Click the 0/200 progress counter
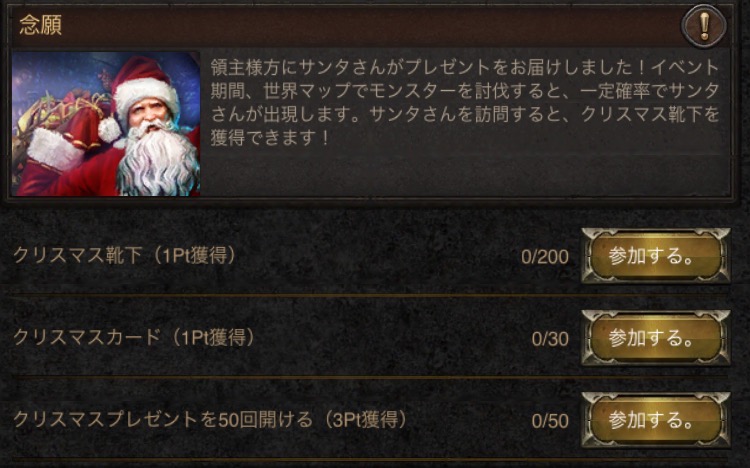750x468 pixels. click(x=545, y=257)
